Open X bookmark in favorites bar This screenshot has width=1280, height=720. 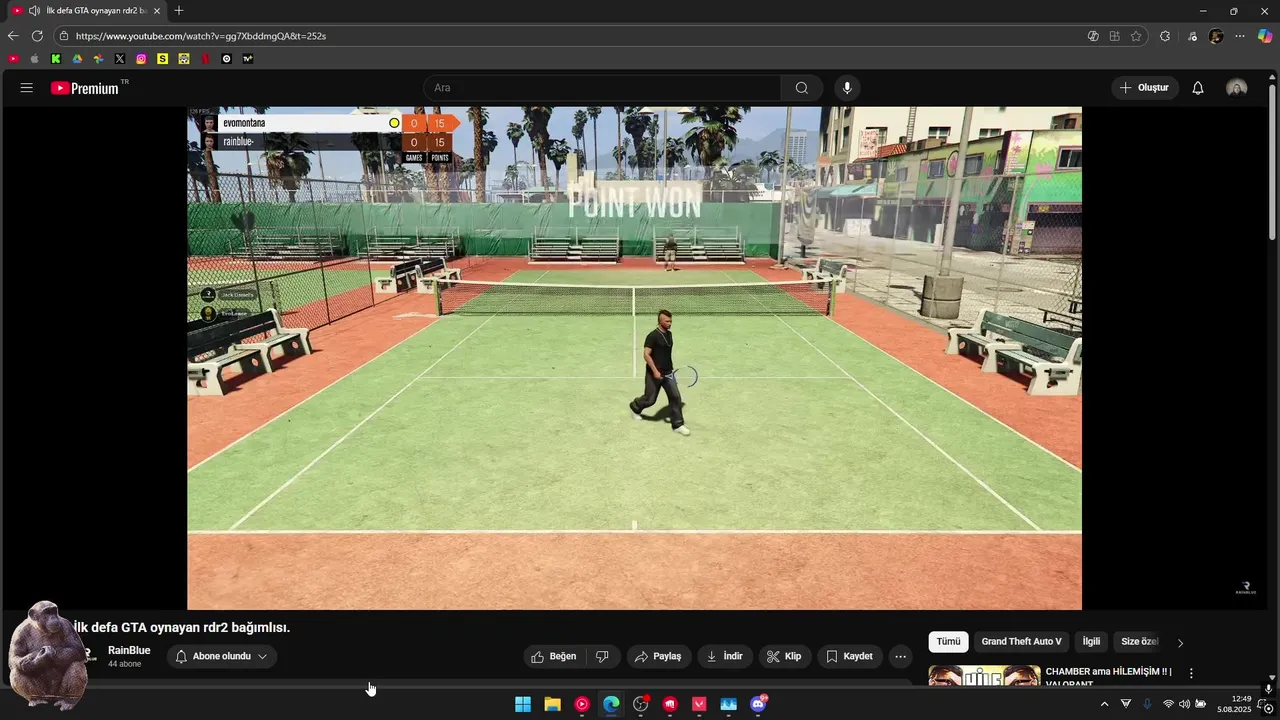point(120,59)
